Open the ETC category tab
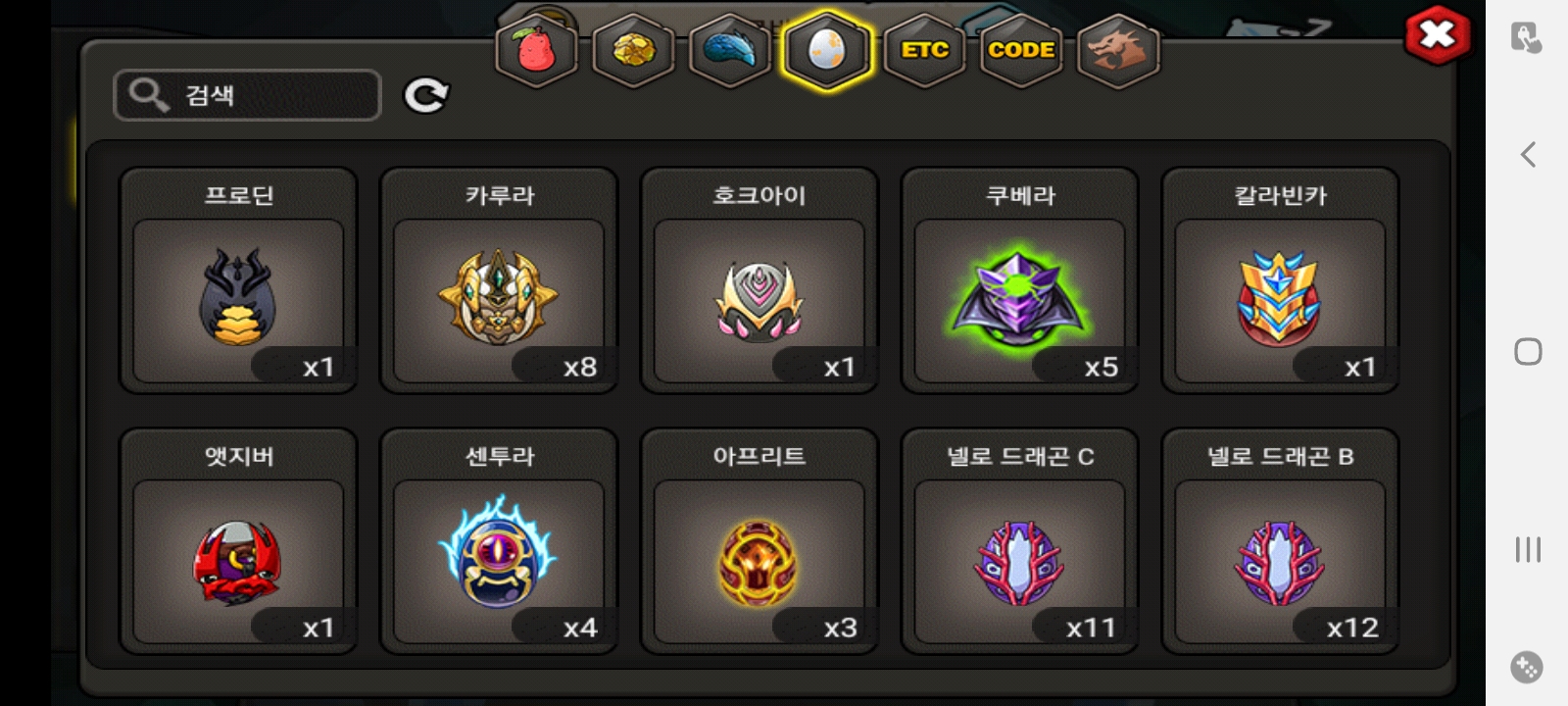Image resolution: width=1568 pixels, height=706 pixels. point(924,51)
